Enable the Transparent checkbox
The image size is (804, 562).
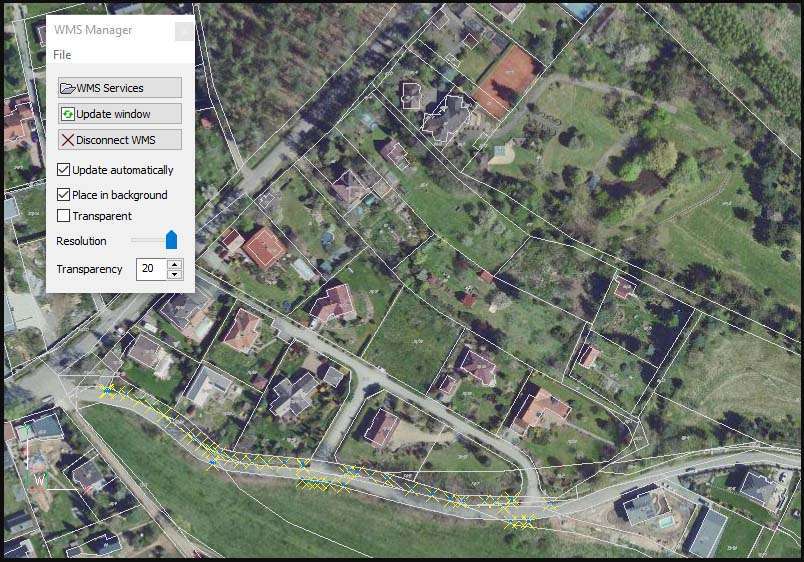click(64, 215)
